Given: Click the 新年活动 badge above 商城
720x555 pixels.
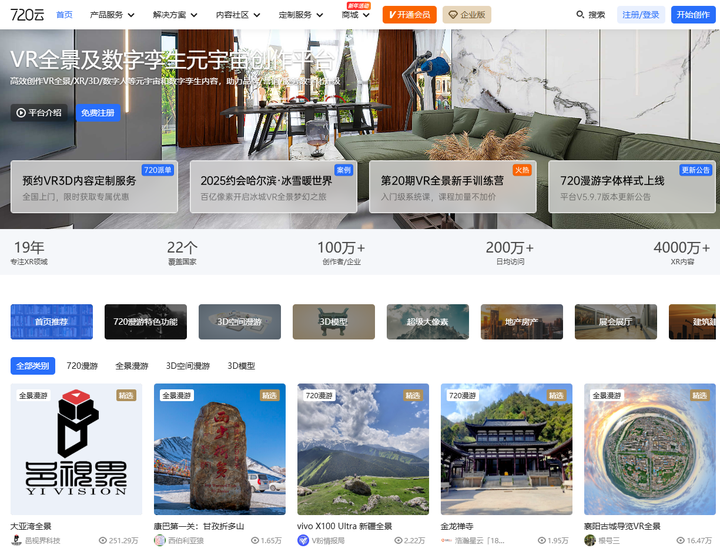Looking at the screenshot, I should click(x=359, y=6).
